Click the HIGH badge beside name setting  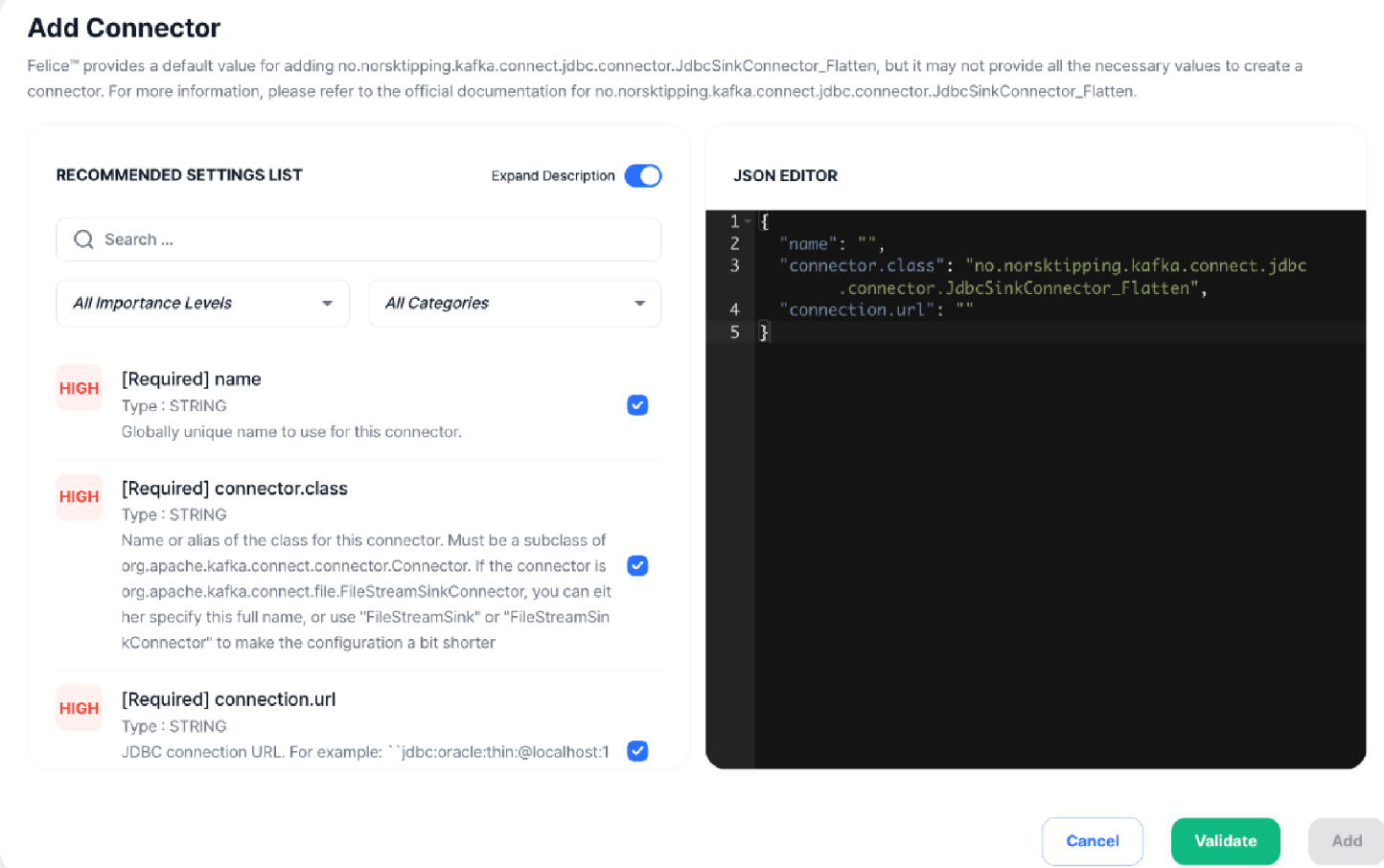pyautogui.click(x=79, y=388)
